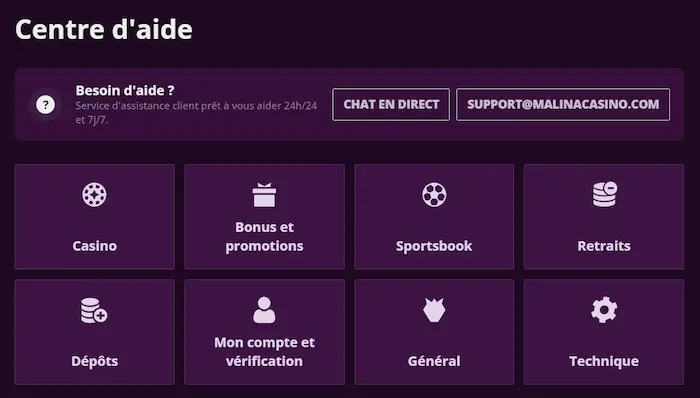Select the Général label
The image size is (700, 398).
[x=434, y=361]
